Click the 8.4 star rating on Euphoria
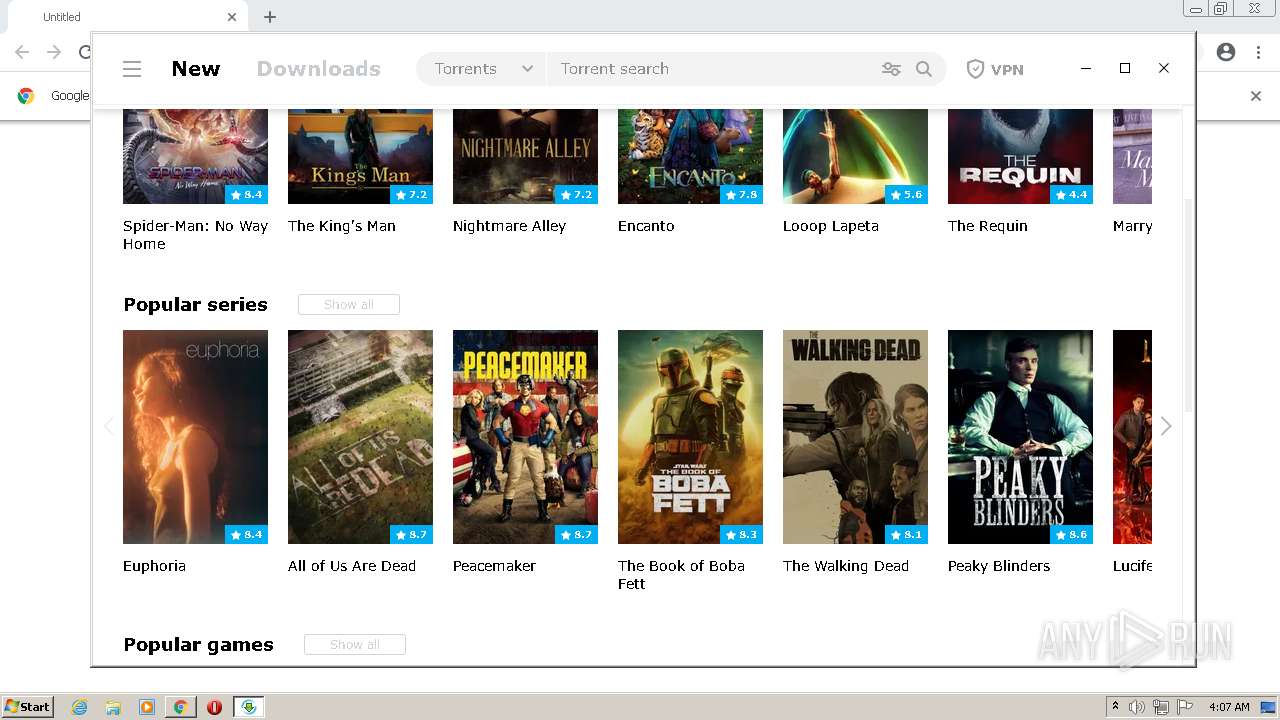 pos(246,535)
